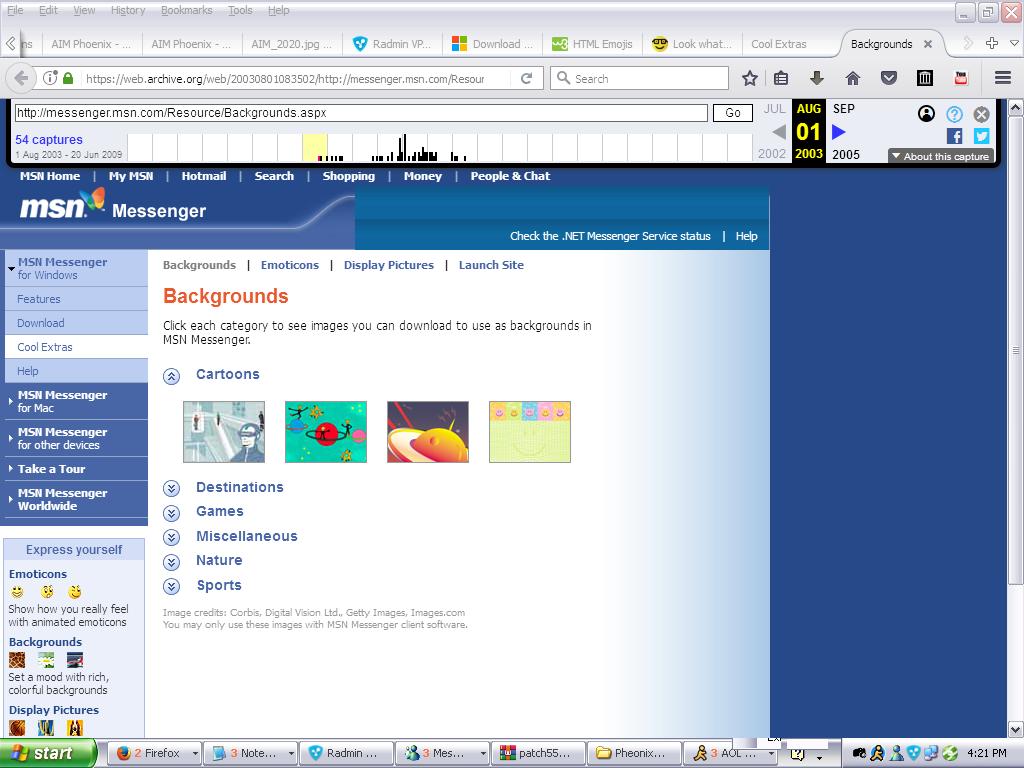Image resolution: width=1024 pixels, height=768 pixels.
Task: Click the 54 captures link
Action: tap(49, 139)
